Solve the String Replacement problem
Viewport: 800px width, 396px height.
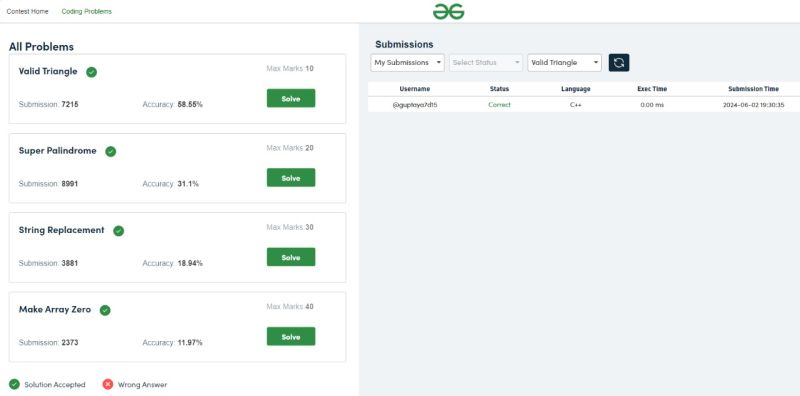(291, 257)
